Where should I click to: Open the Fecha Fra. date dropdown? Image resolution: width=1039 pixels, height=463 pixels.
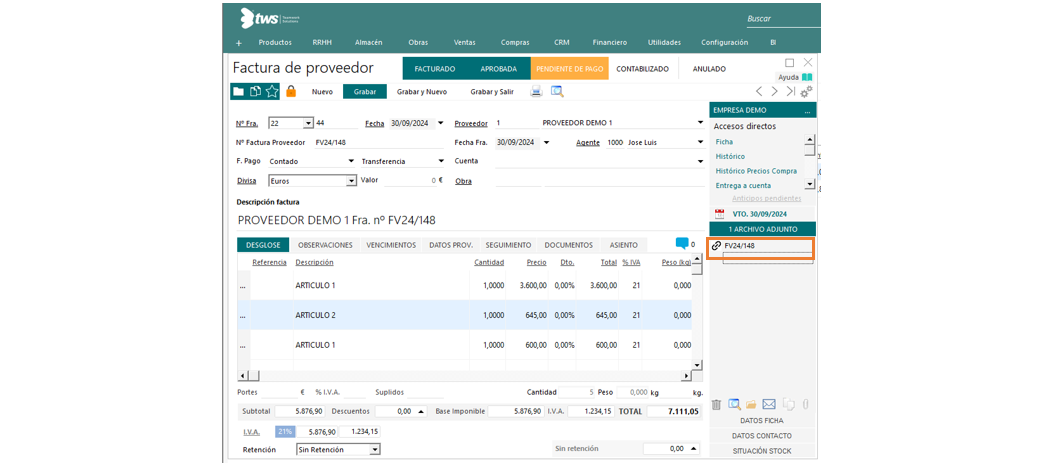tap(546, 142)
